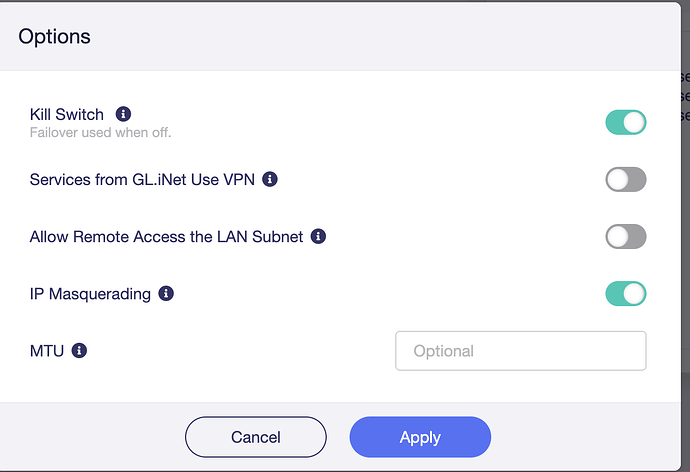
Task: Click the MTU label text
Action: 47,351
